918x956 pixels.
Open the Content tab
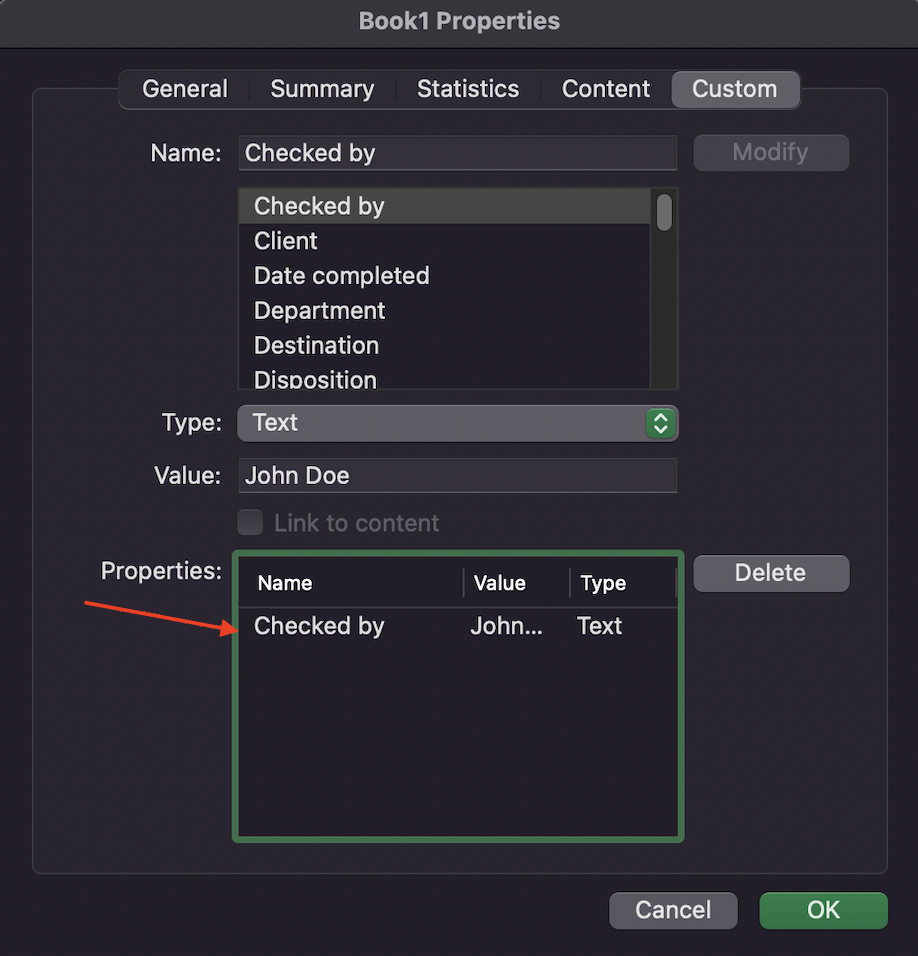[605, 89]
